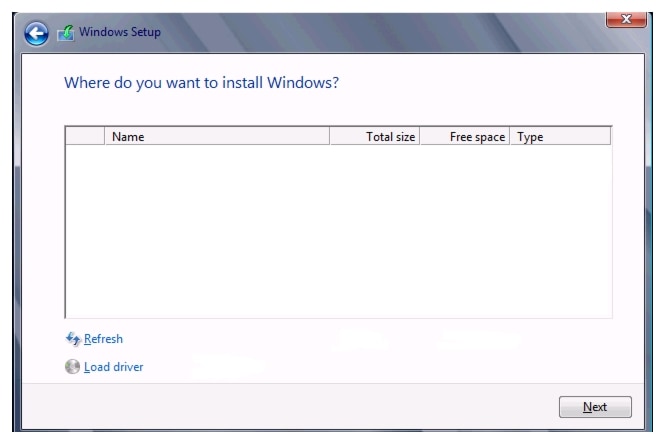Click the divider between Total size and Free space

coord(421,137)
